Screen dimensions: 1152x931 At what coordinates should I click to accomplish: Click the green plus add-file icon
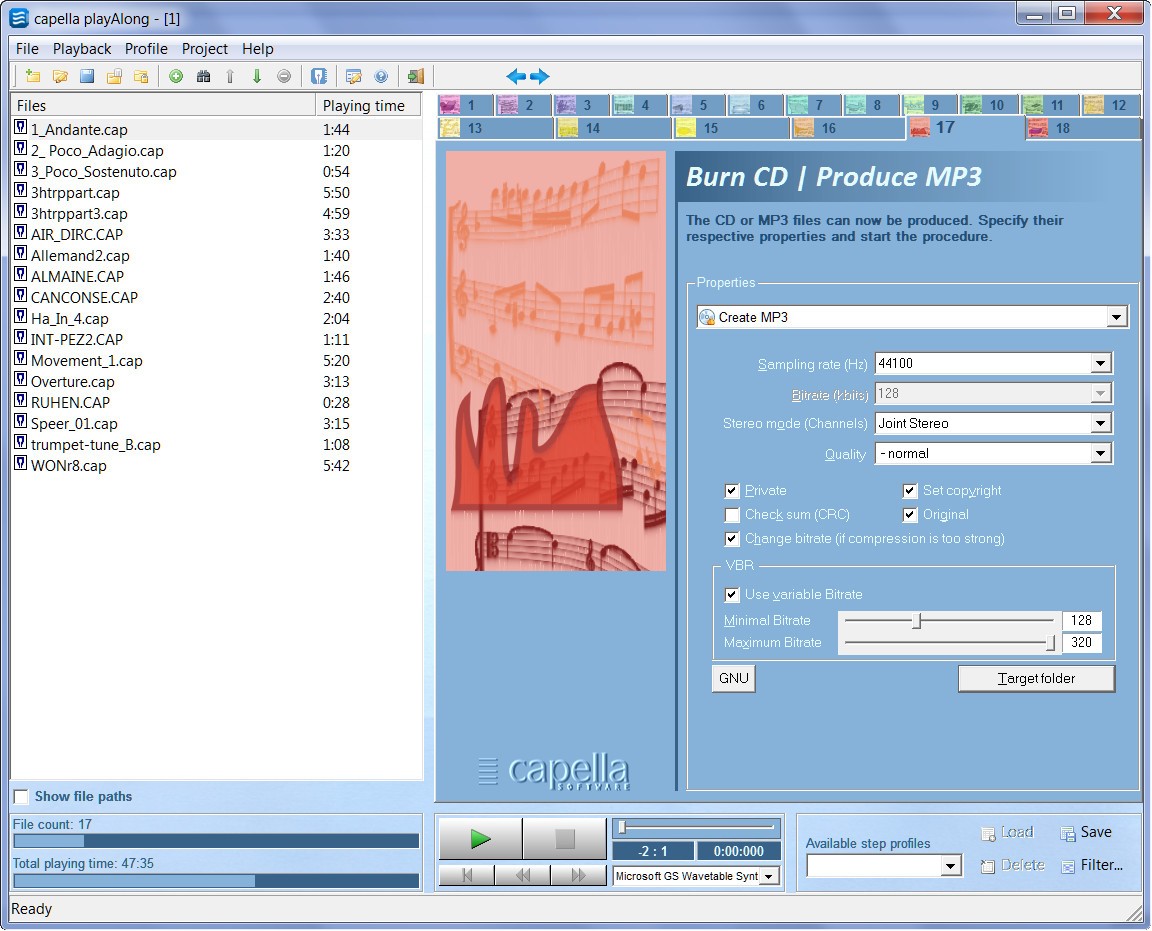[176, 76]
